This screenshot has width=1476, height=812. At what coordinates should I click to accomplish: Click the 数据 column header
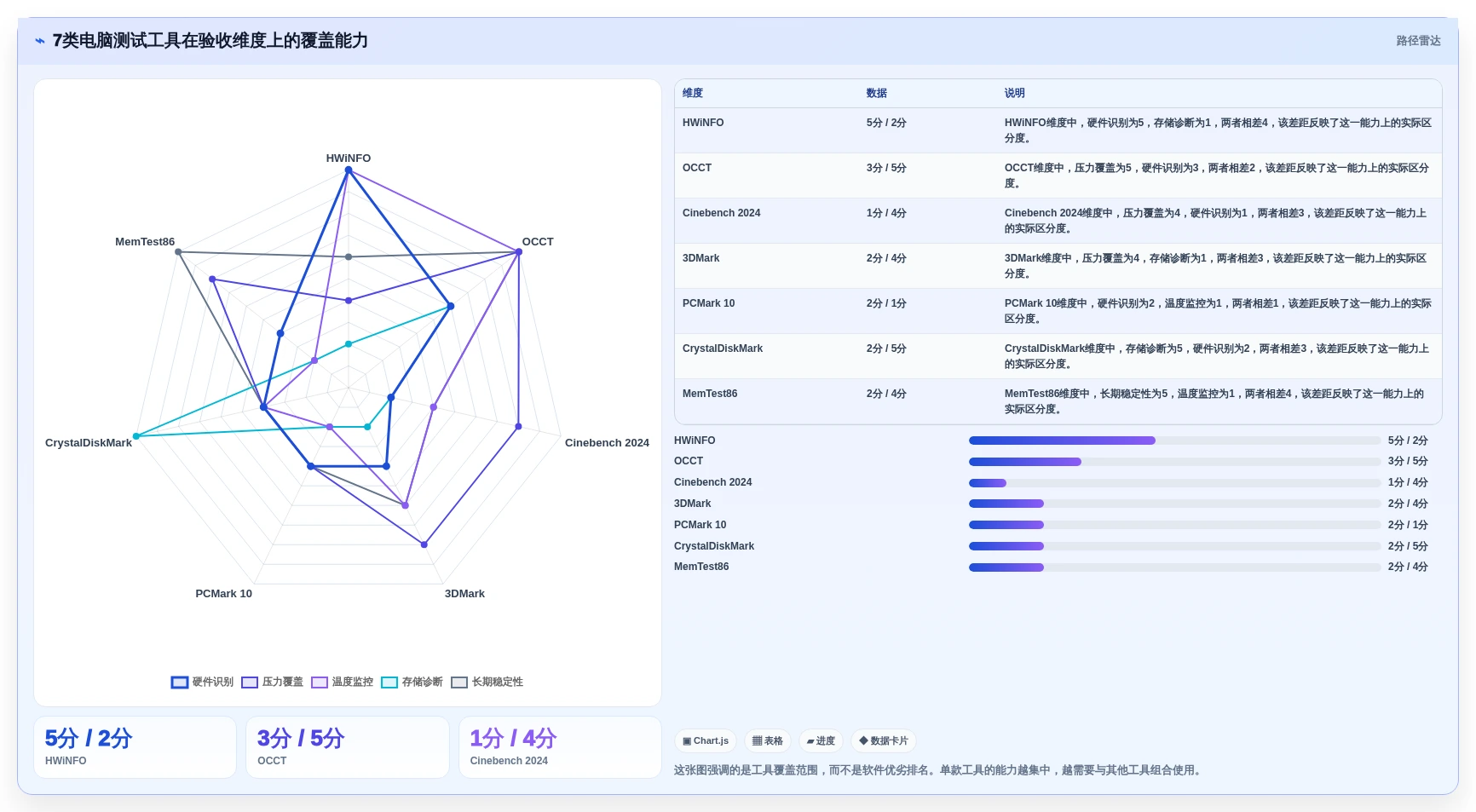point(877,93)
